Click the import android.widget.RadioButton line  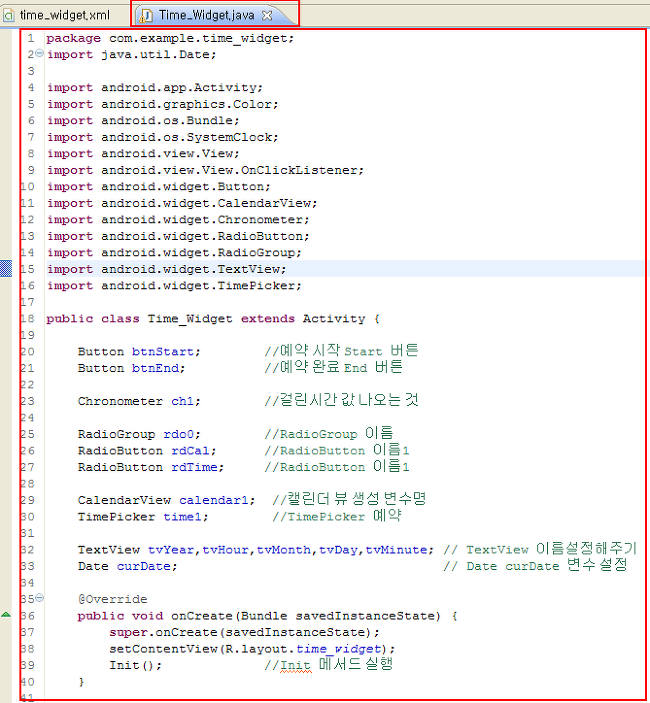[x=178, y=236]
